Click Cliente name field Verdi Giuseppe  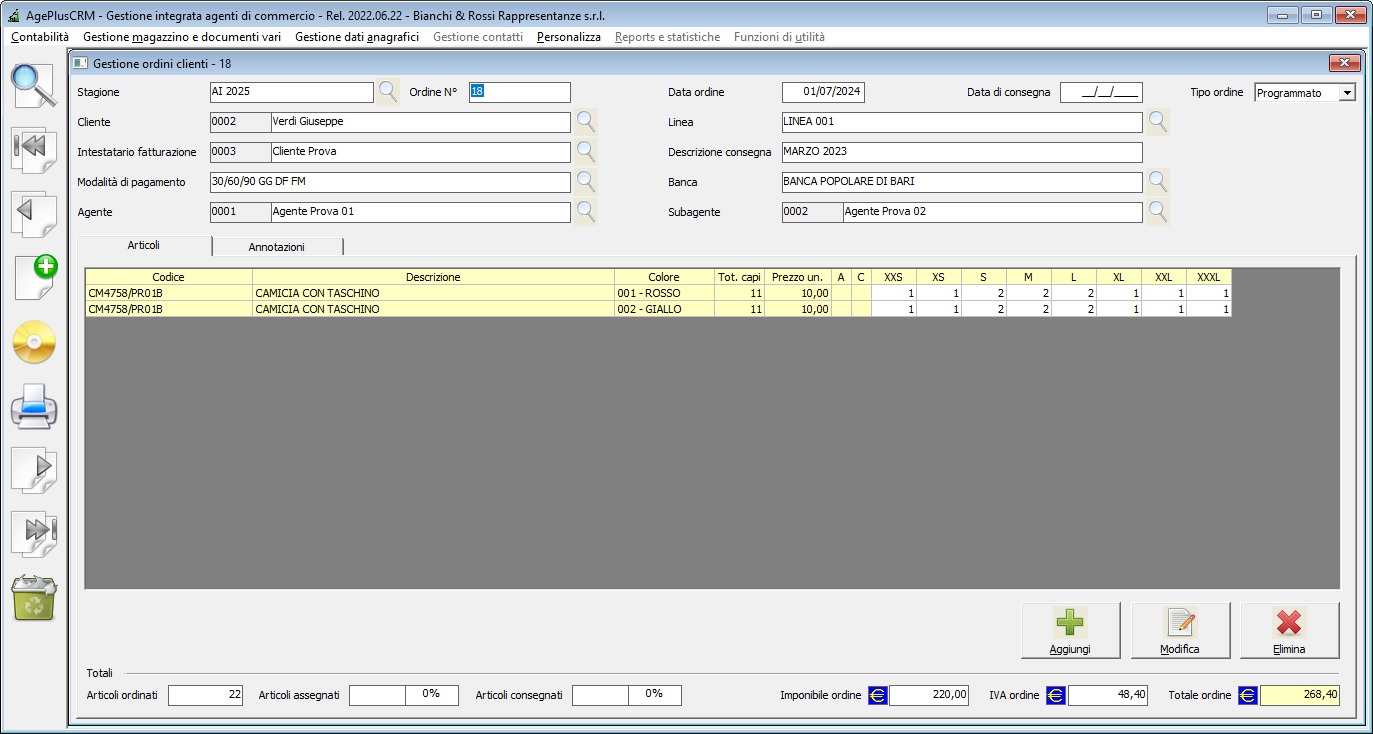tap(420, 122)
